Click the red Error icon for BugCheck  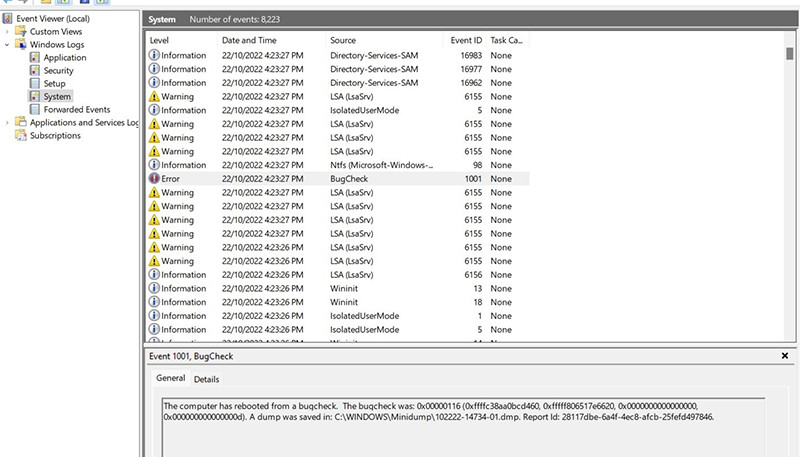click(154, 179)
